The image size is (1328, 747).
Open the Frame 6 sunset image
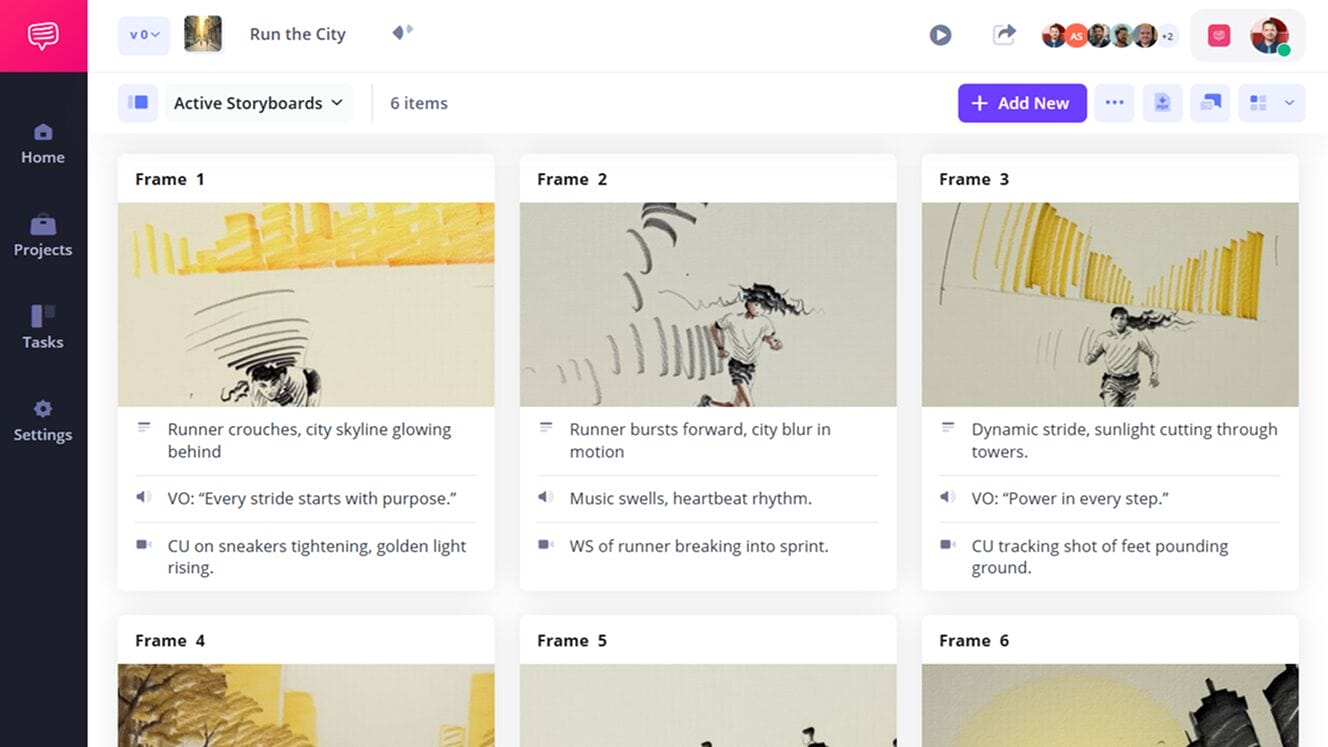pyautogui.click(x=1110, y=705)
